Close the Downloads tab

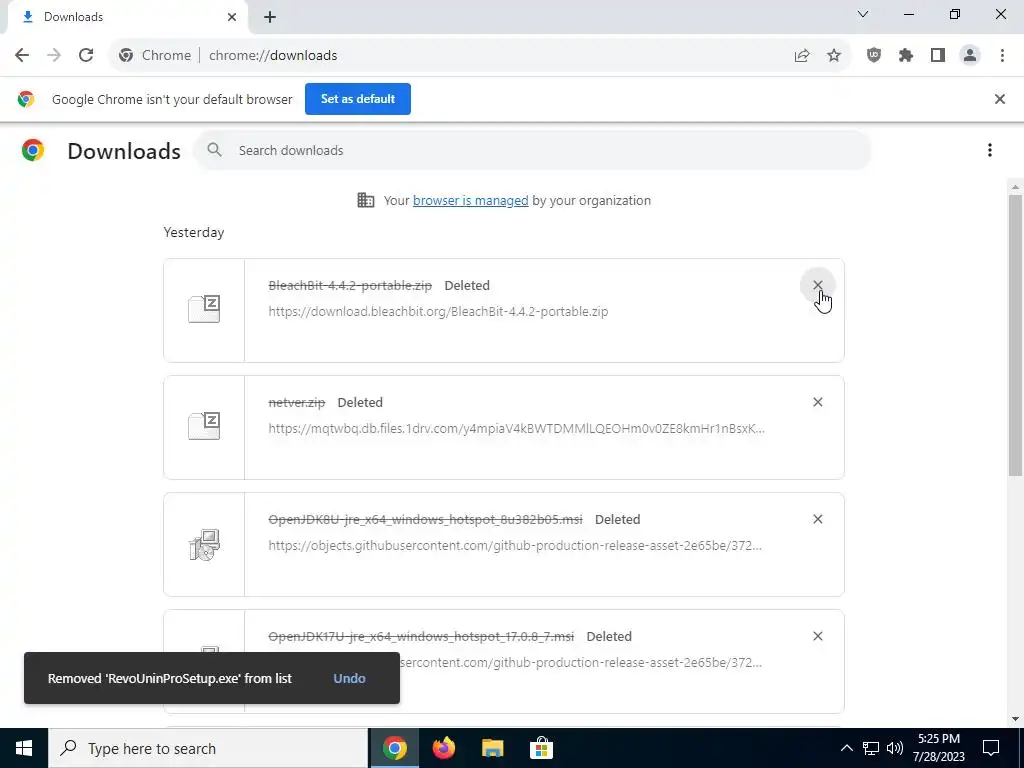[232, 17]
